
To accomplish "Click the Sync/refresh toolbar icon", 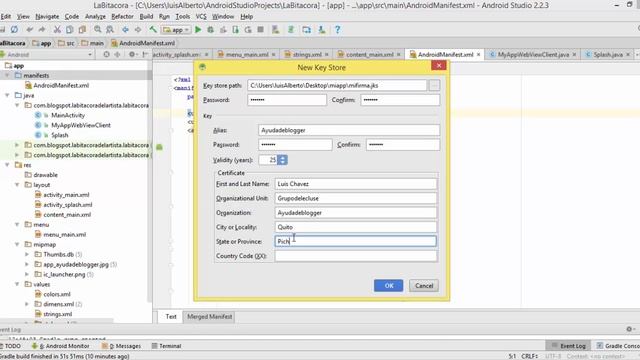I will [14, 29].
